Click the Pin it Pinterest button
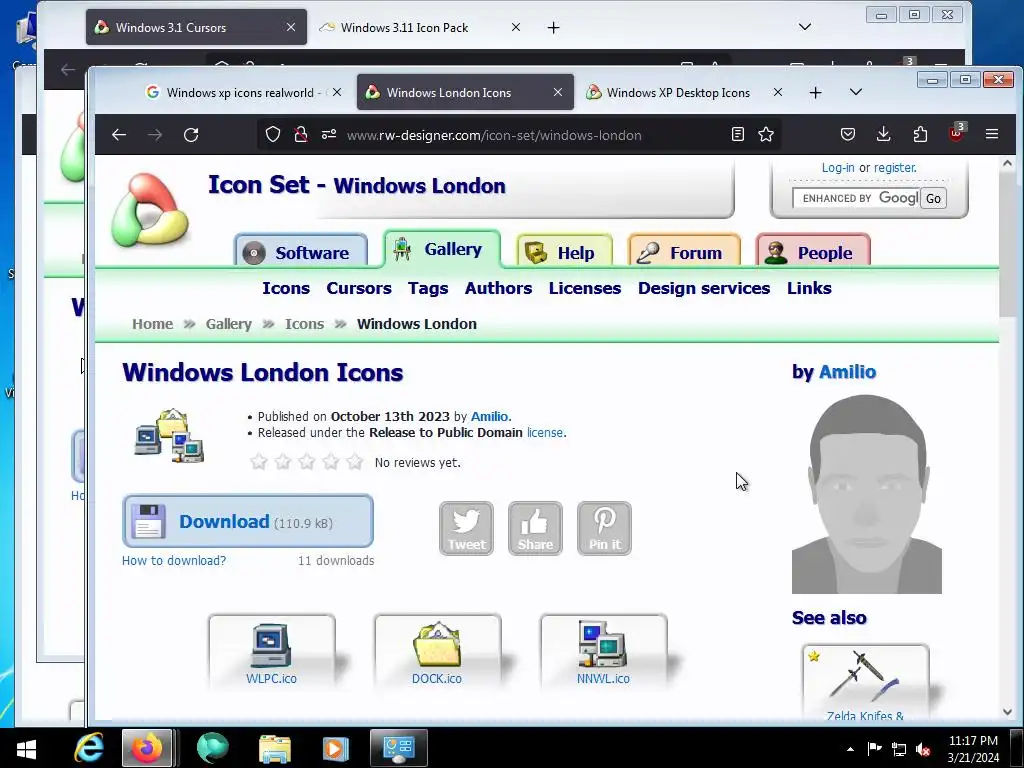 click(605, 528)
